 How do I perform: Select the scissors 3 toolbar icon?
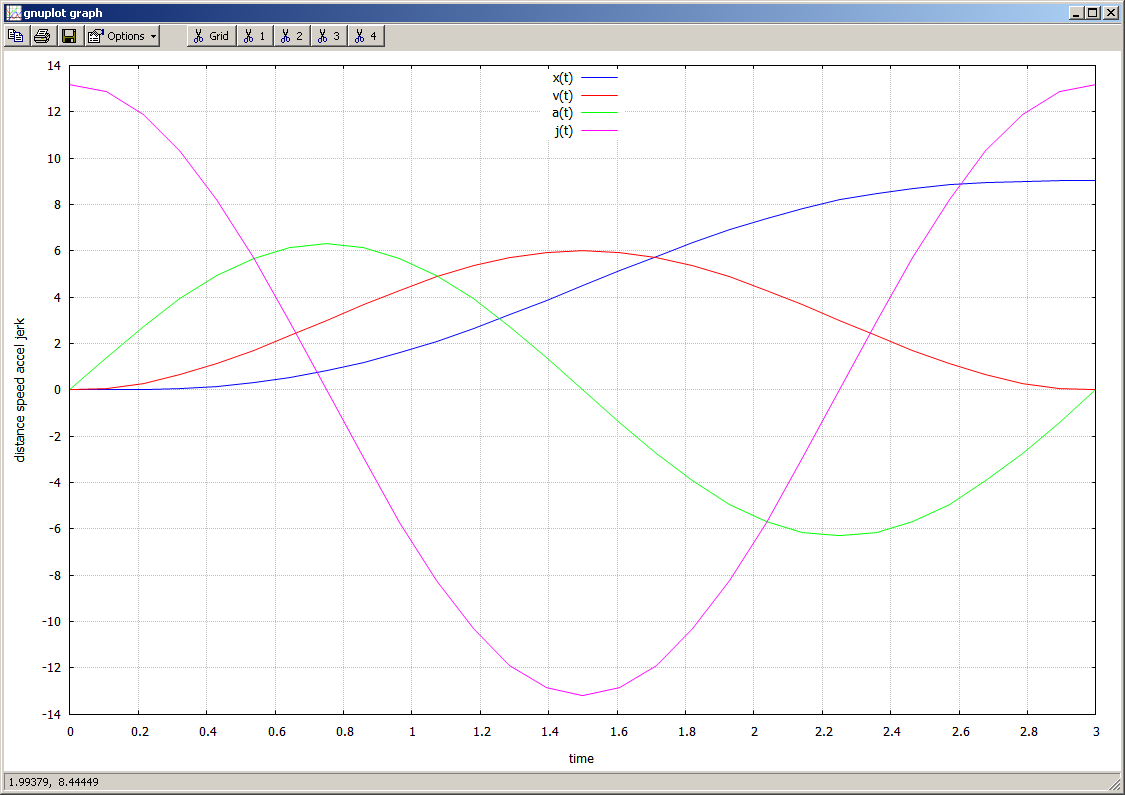(x=327, y=36)
